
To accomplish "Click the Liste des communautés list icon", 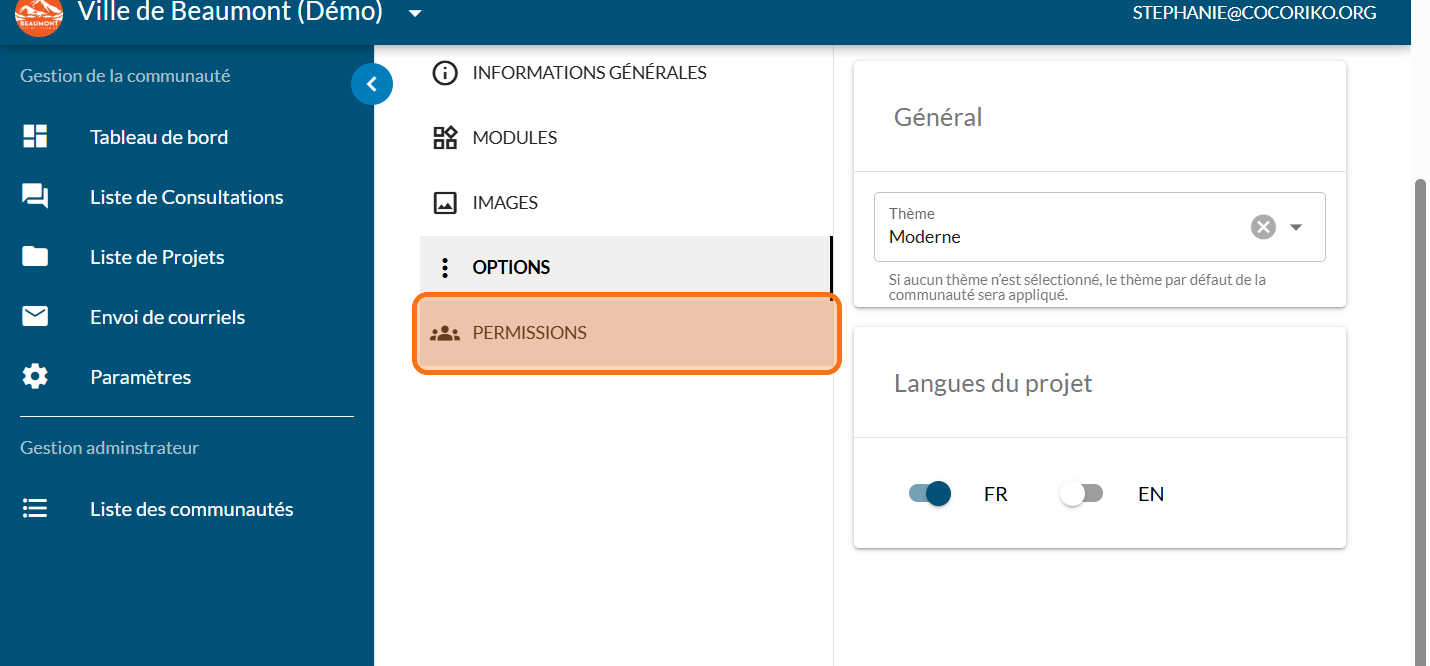I will coord(35,509).
